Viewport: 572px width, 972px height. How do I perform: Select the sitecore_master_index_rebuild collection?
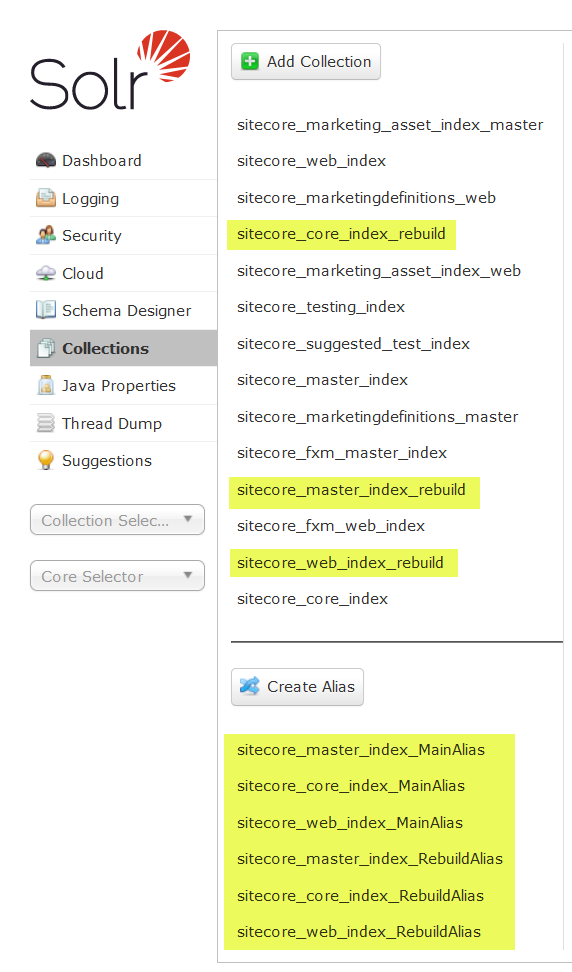[351, 490]
